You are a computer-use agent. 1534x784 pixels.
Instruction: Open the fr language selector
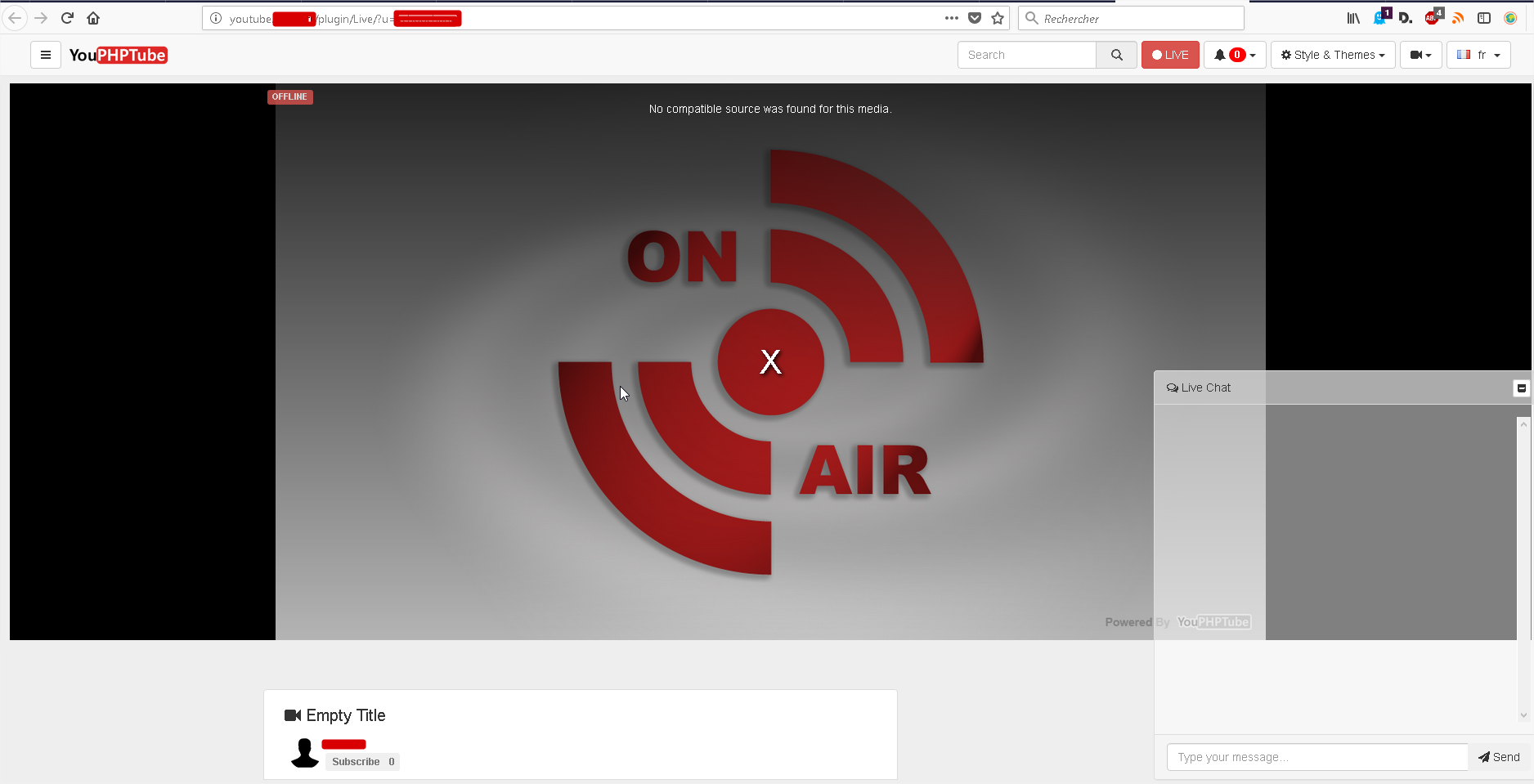(x=1478, y=55)
